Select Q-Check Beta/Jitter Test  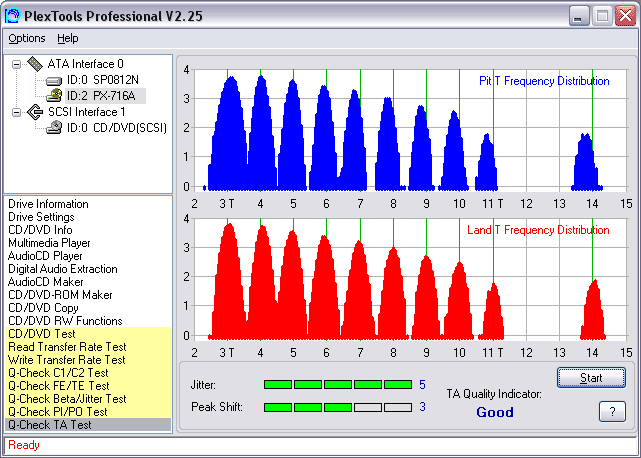87,399
